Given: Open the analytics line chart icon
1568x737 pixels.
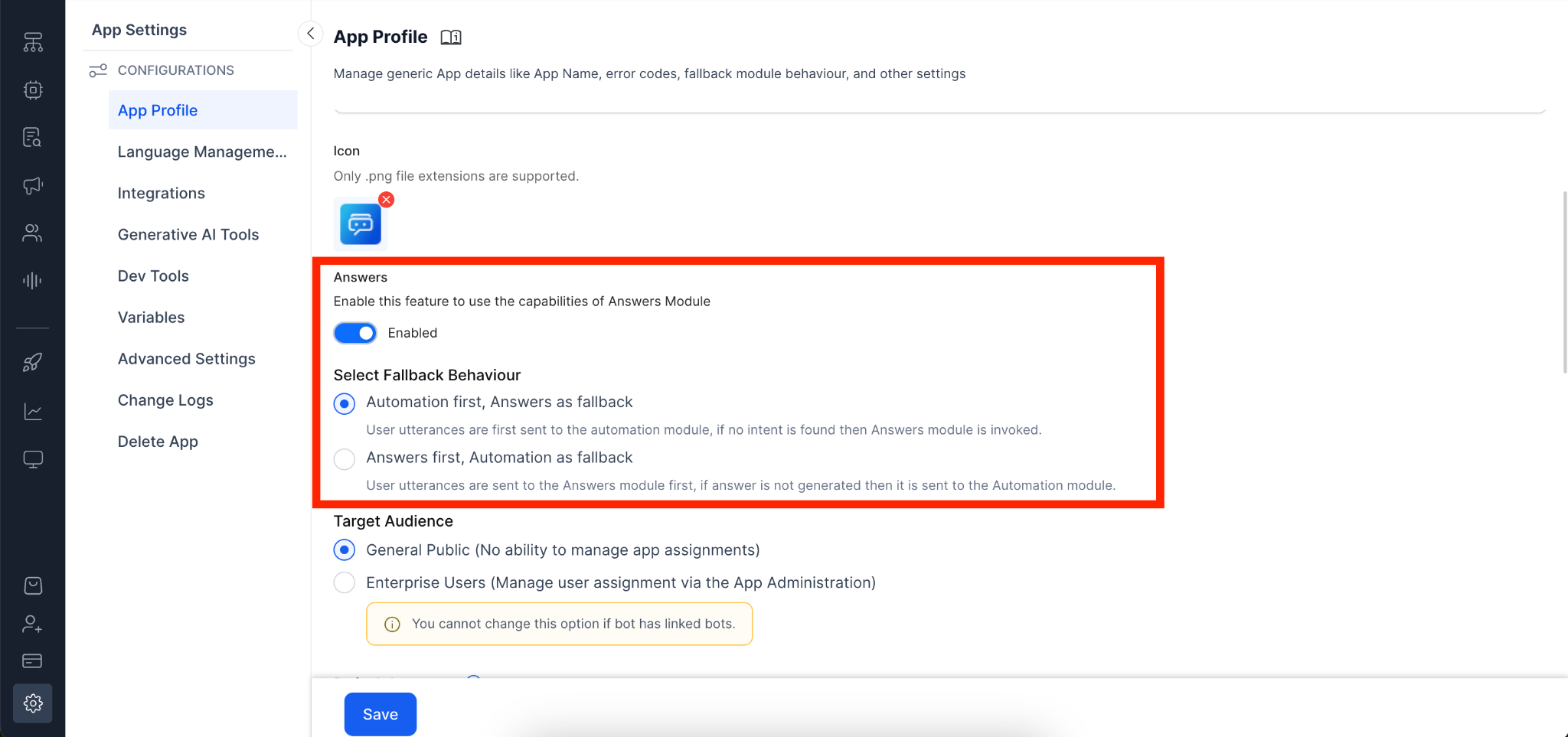Looking at the screenshot, I should click(x=32, y=412).
